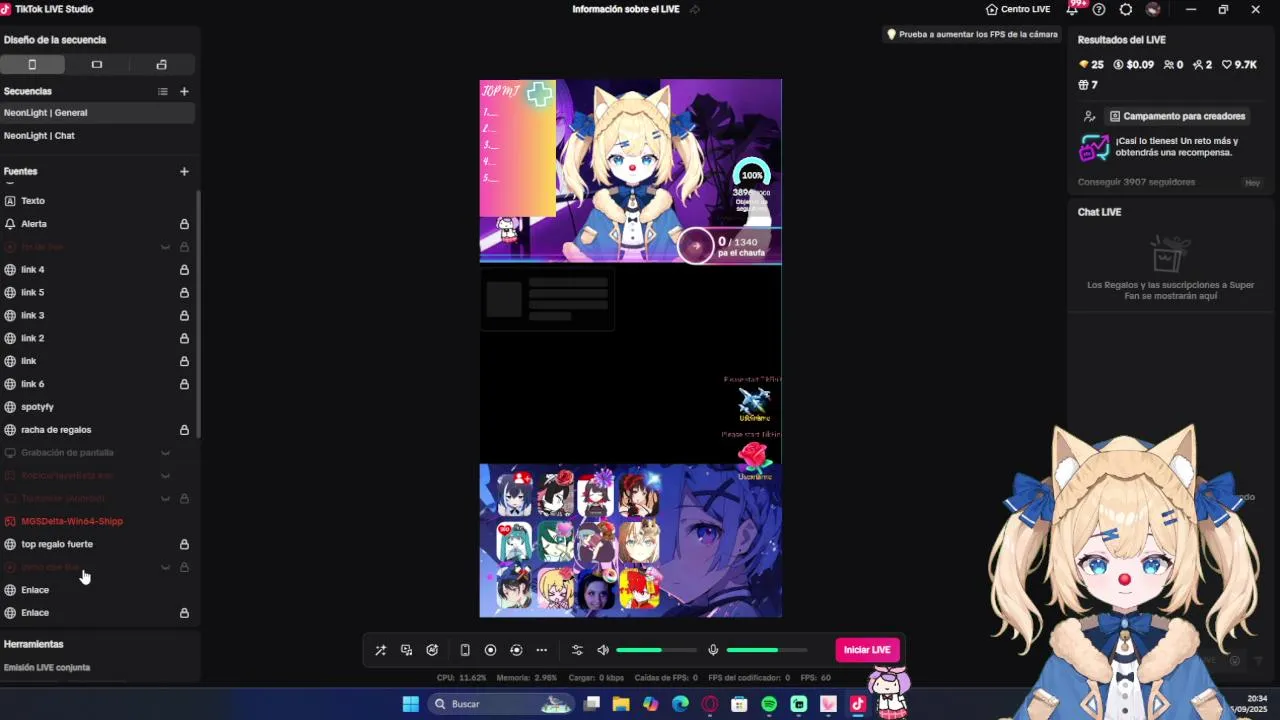Open Spotify from the taskbar
This screenshot has width=1280, height=720.
(769, 704)
